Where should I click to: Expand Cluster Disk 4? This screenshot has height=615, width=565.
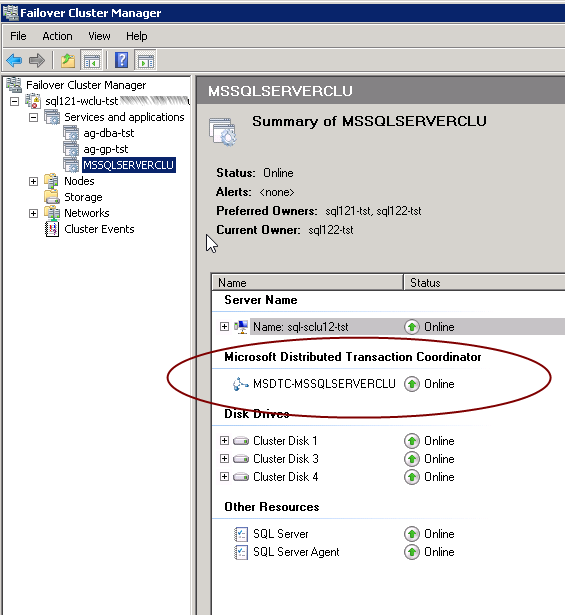click(x=224, y=477)
